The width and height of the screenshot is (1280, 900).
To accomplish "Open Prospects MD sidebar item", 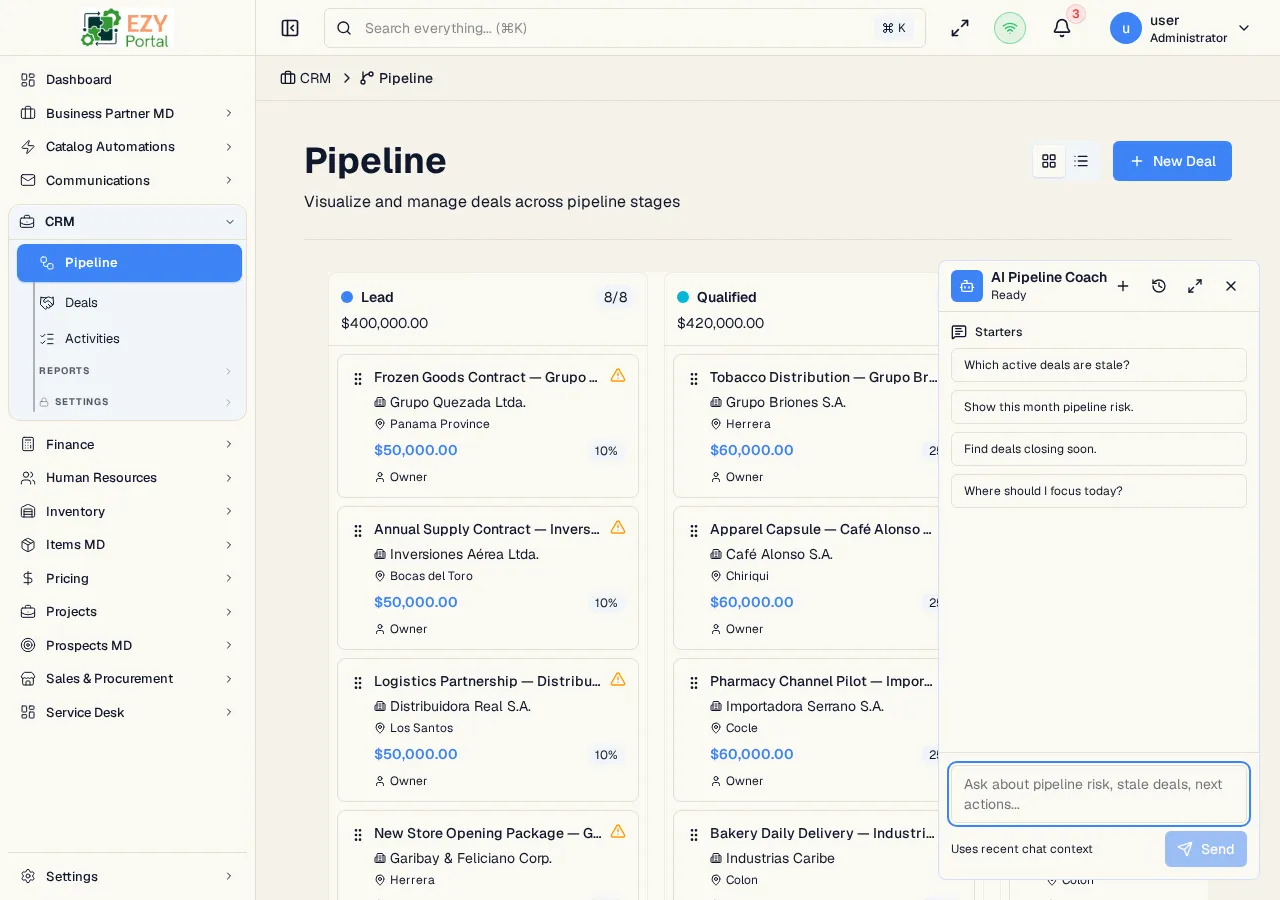I will [127, 645].
